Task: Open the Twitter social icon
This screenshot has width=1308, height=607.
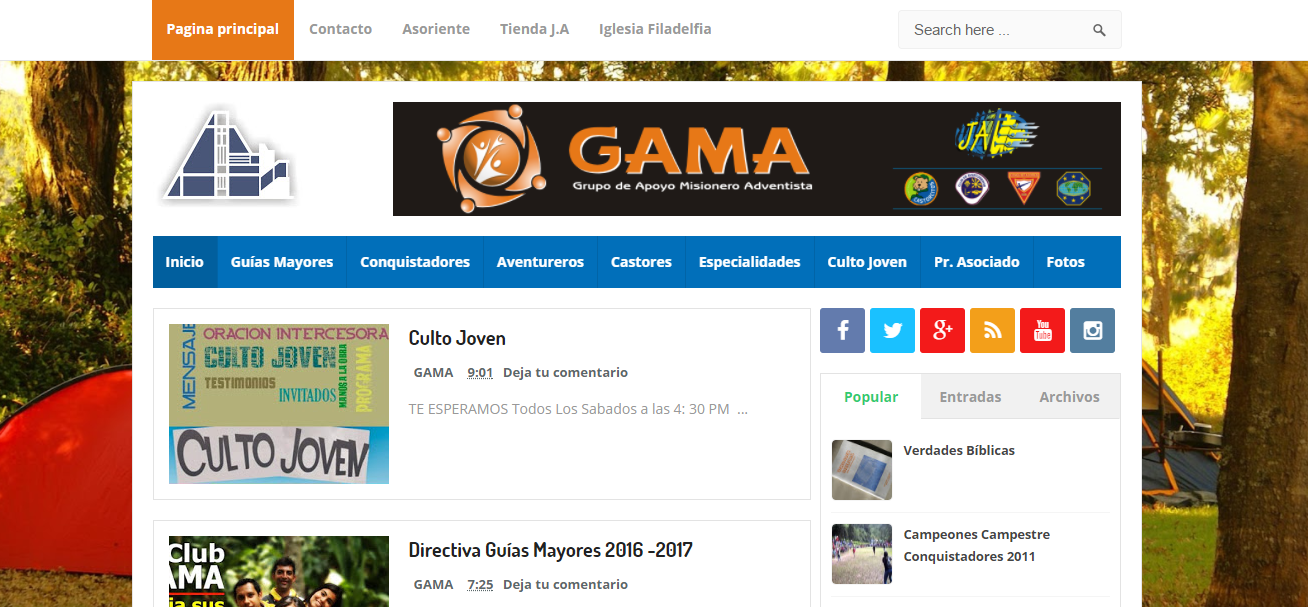Action: pos(892,330)
